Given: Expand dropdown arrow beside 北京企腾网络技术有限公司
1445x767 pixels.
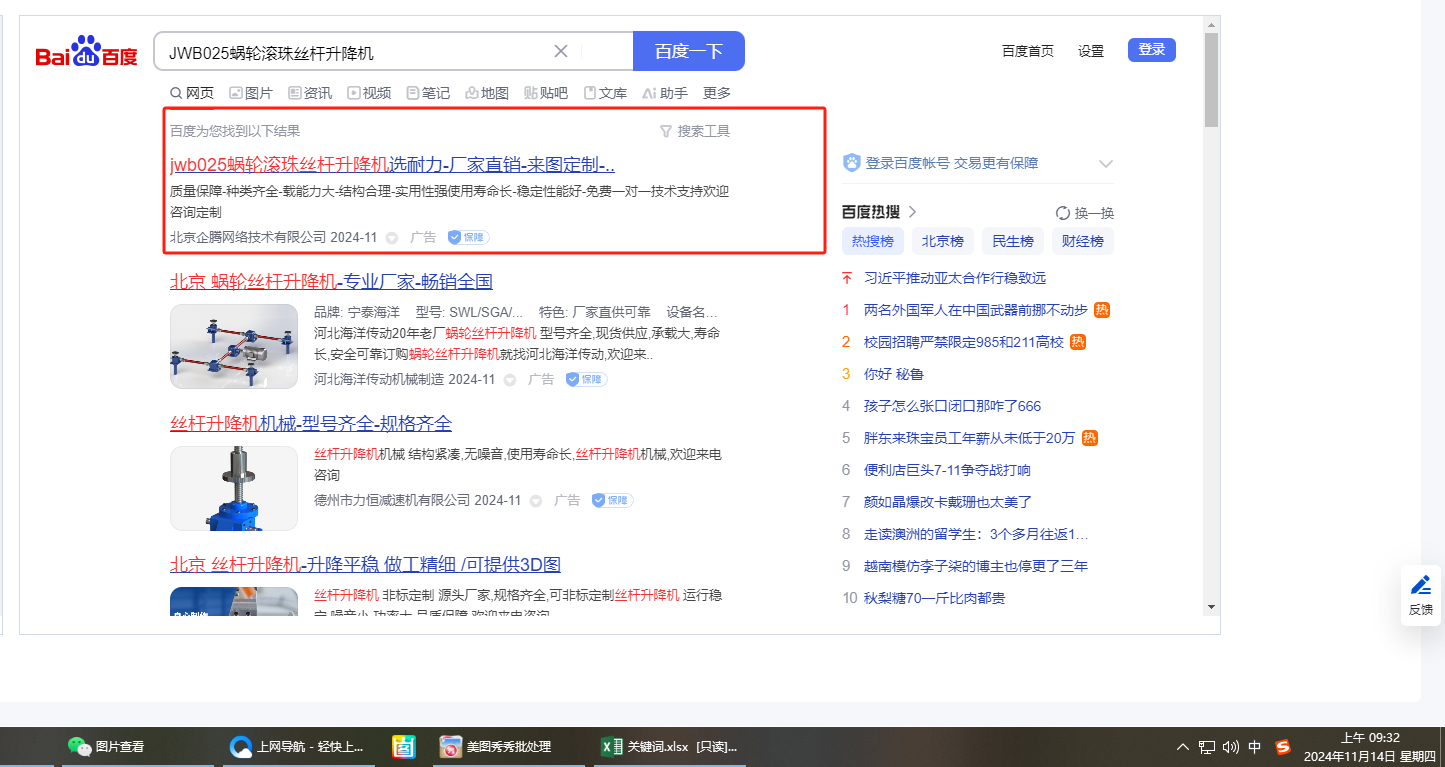Looking at the screenshot, I should click(x=392, y=238).
